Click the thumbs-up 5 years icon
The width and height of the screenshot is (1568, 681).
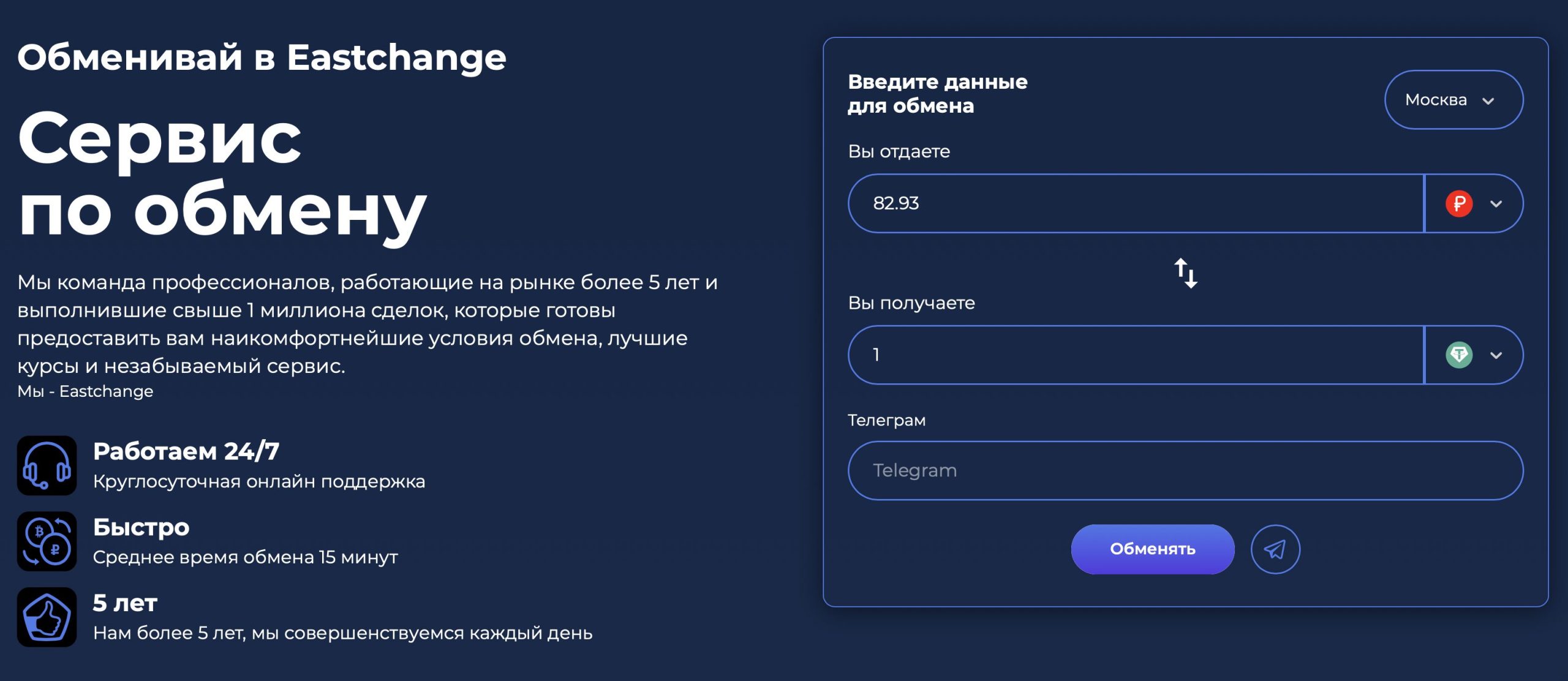click(x=47, y=617)
